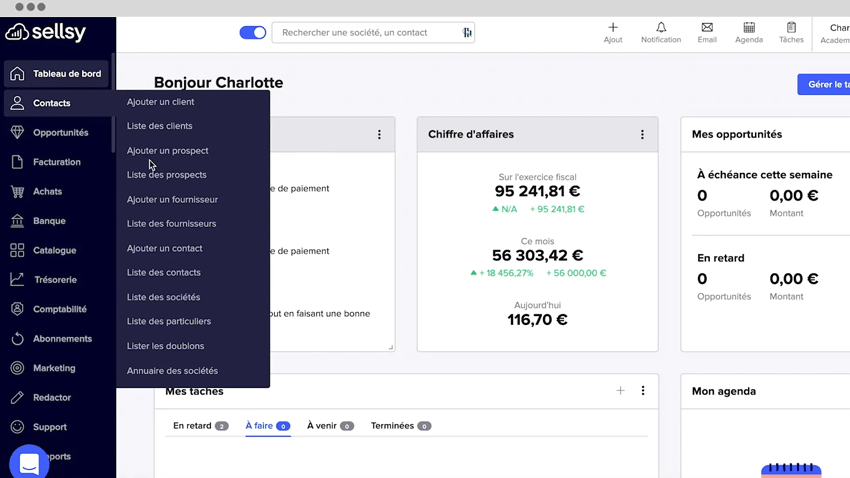
Task: Switch to the 'Terminées' tasks tab
Action: pyautogui.click(x=399, y=426)
